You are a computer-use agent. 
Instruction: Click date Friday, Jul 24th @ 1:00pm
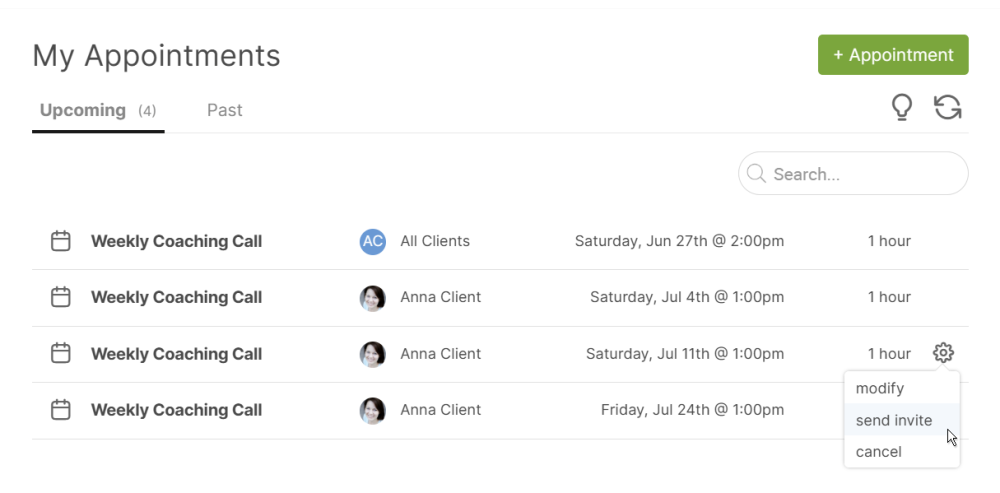[x=693, y=409]
